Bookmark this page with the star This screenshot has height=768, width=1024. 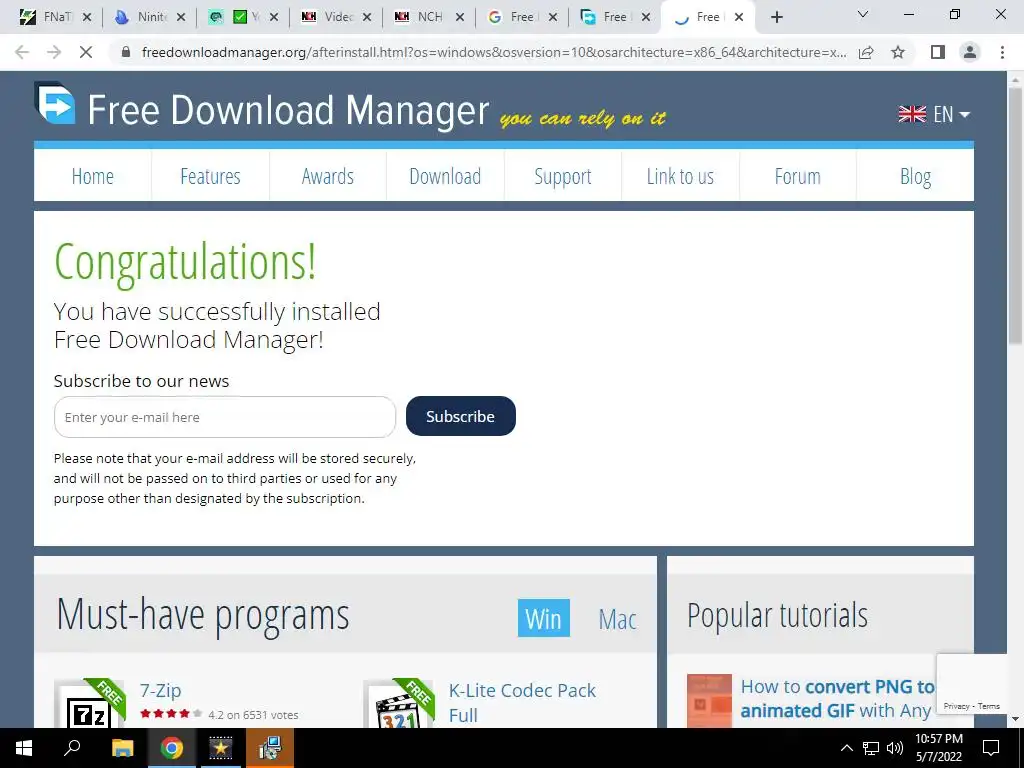click(898, 52)
